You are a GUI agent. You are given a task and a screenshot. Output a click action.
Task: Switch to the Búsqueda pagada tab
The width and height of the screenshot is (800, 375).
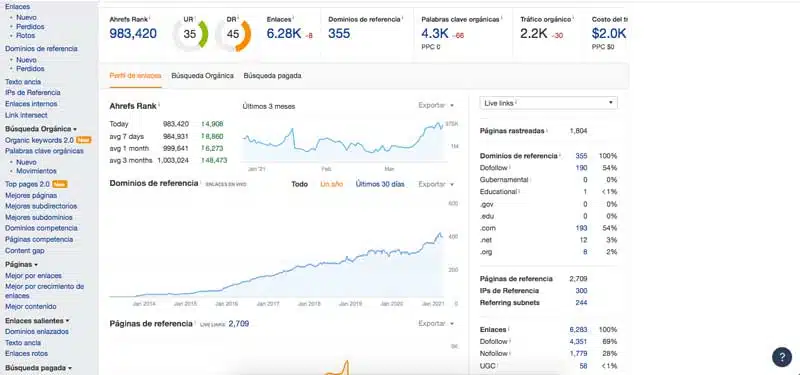pyautogui.click(x=272, y=76)
